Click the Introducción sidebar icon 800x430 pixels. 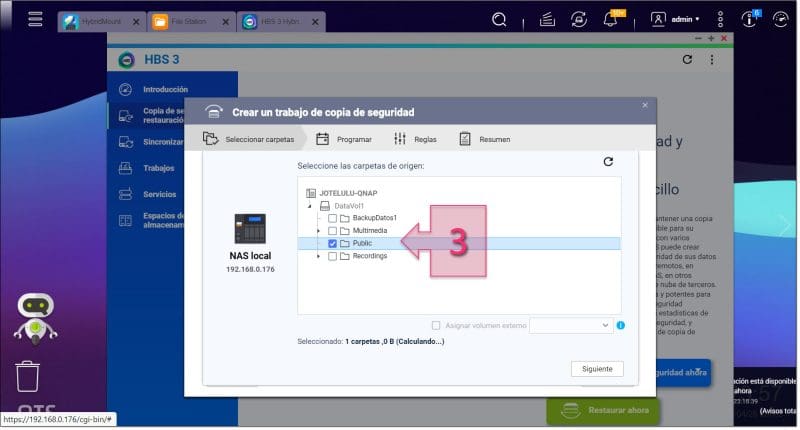coord(125,89)
